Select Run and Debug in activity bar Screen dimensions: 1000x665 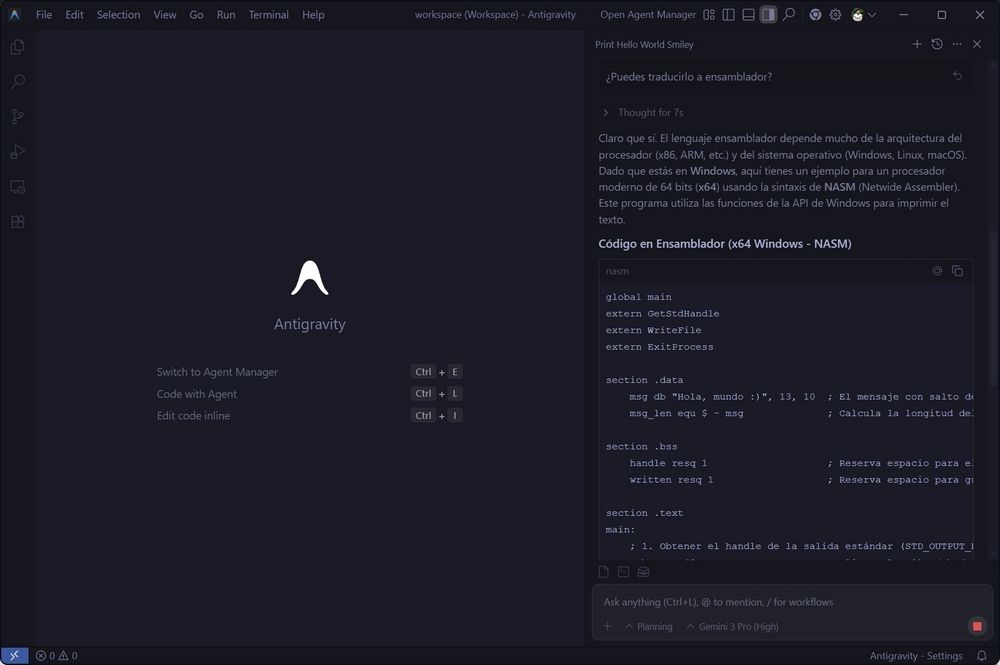click(x=16, y=151)
